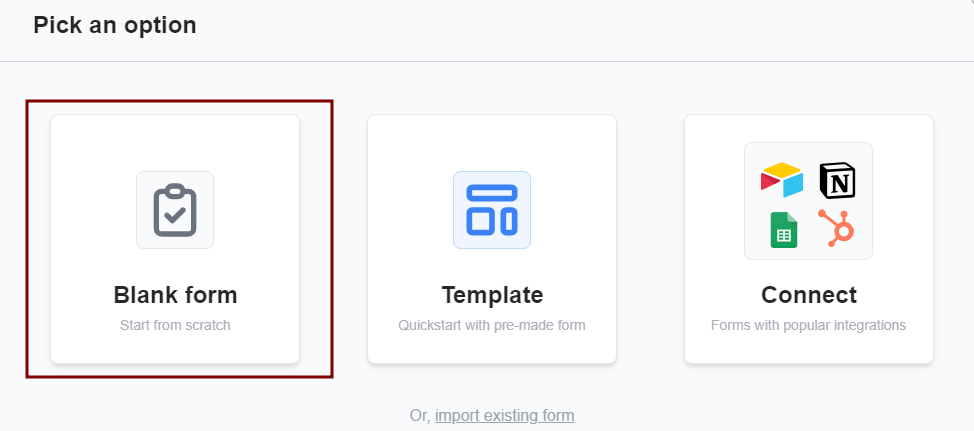Click the blue template layout icon
This screenshot has height=431, width=974.
tap(492, 210)
